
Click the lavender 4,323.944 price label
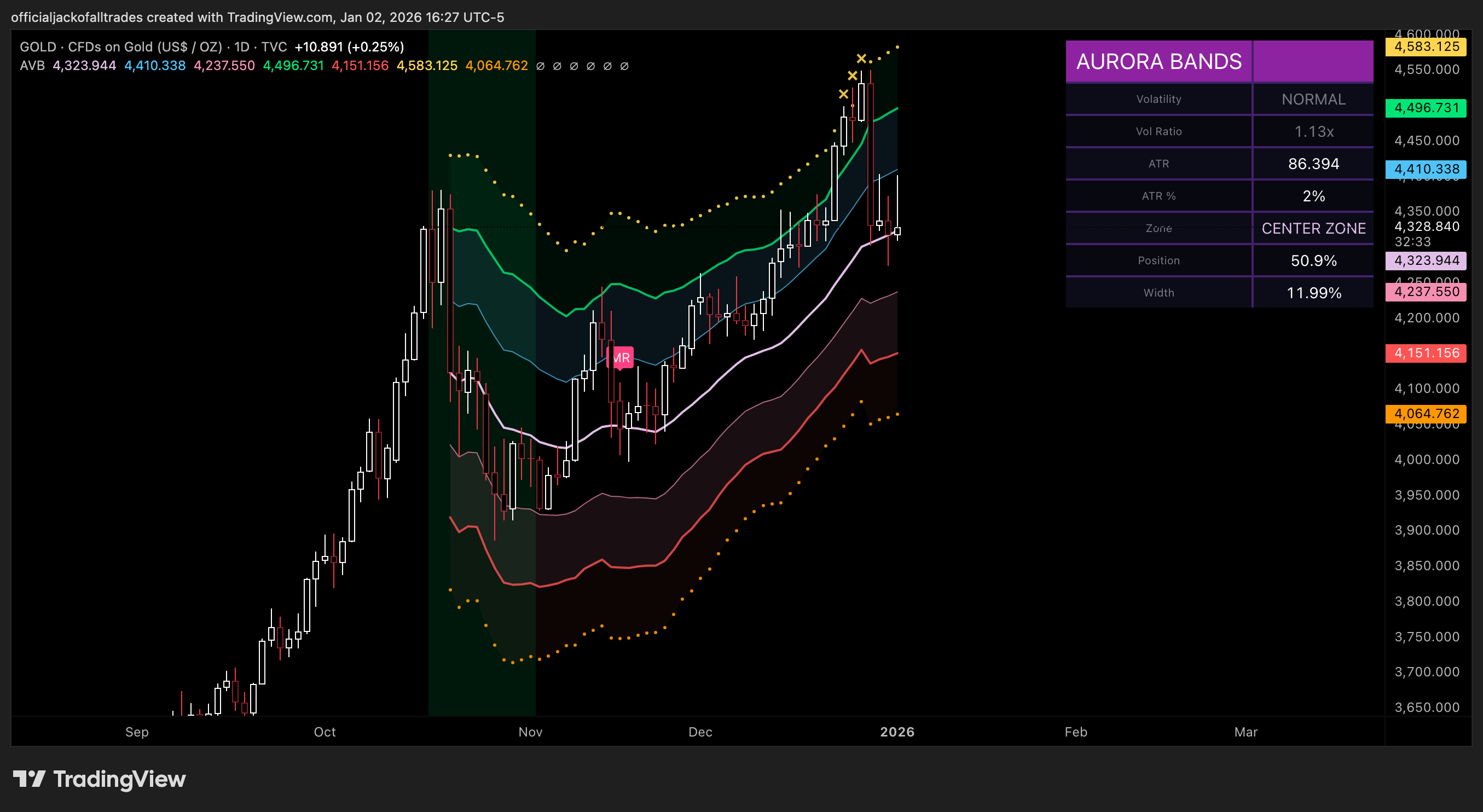pos(1426,260)
